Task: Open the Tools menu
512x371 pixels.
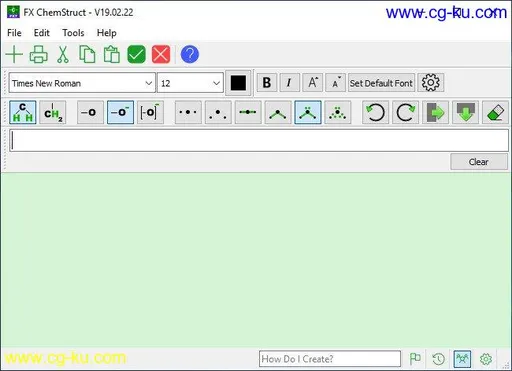Action: point(73,33)
